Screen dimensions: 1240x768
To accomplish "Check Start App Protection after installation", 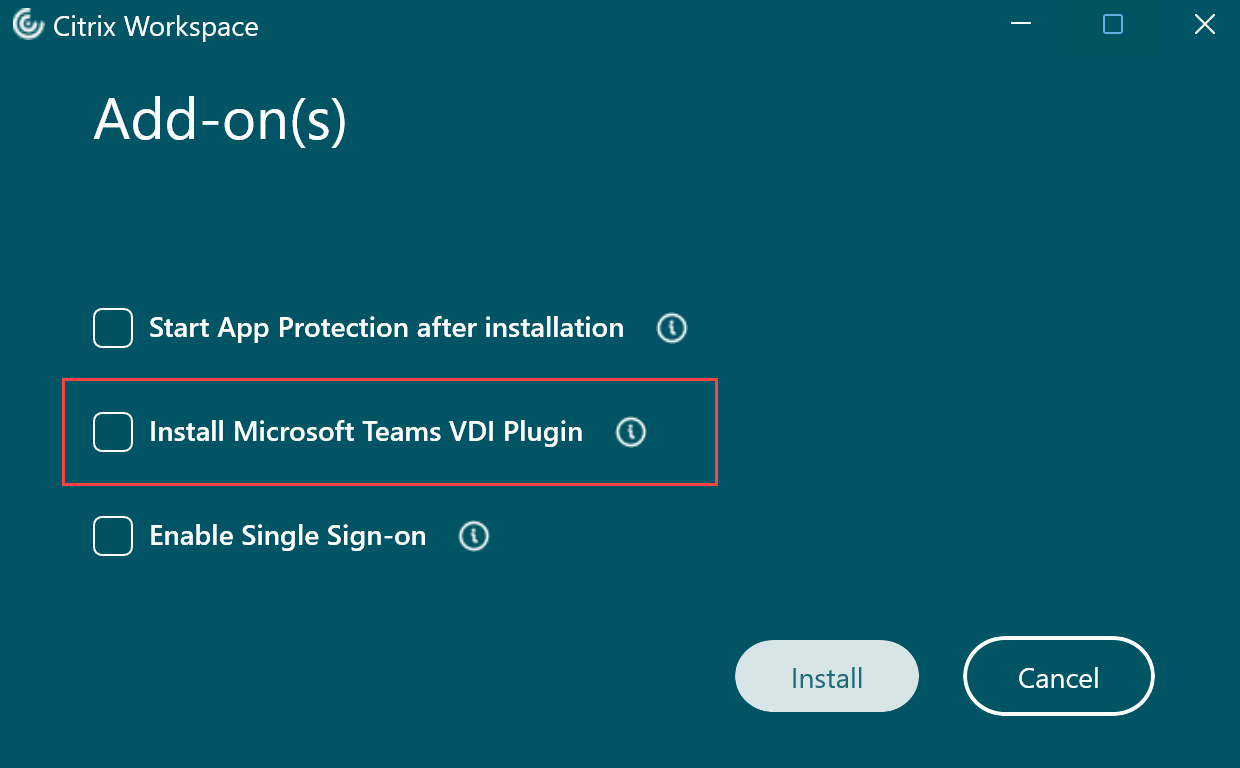I will click(x=113, y=327).
